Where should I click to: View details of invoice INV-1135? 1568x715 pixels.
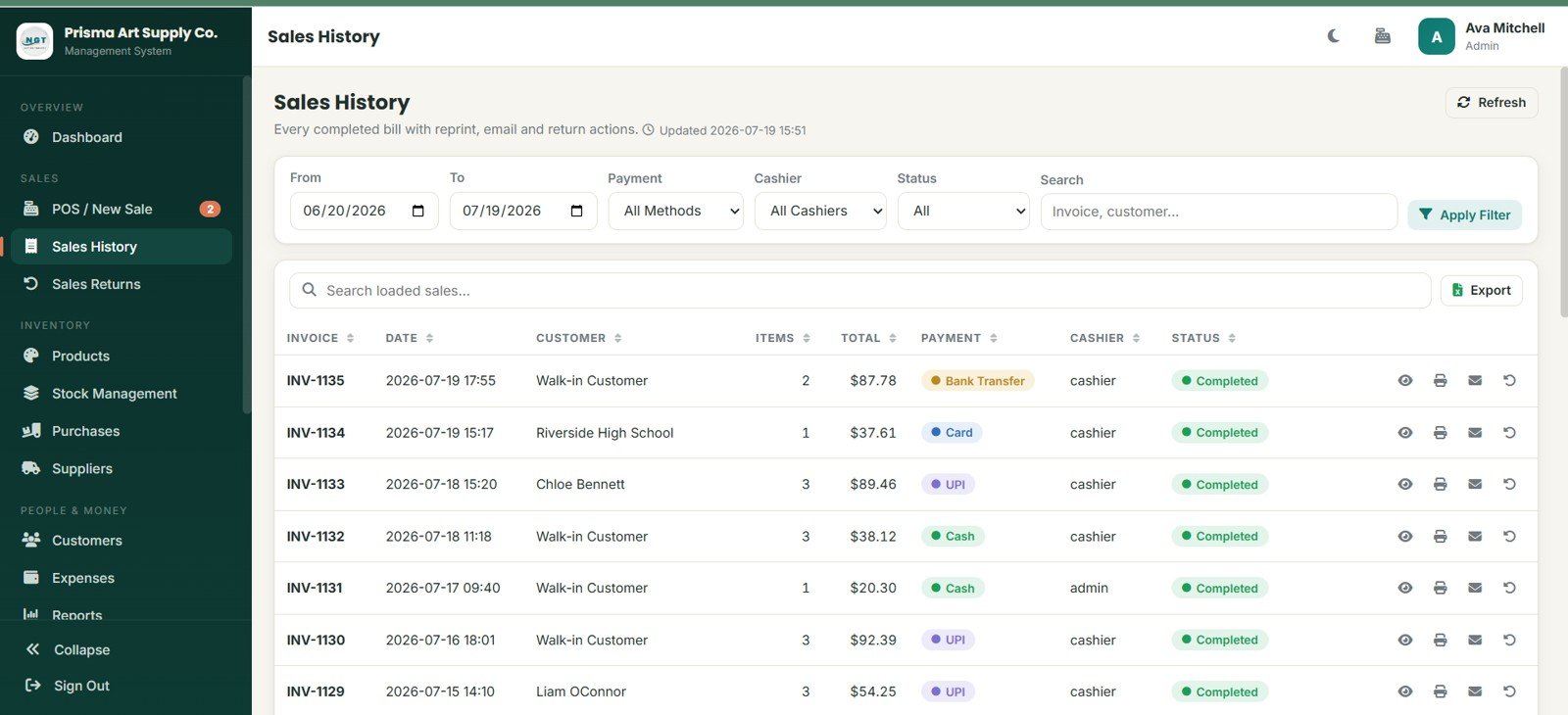pos(1404,381)
